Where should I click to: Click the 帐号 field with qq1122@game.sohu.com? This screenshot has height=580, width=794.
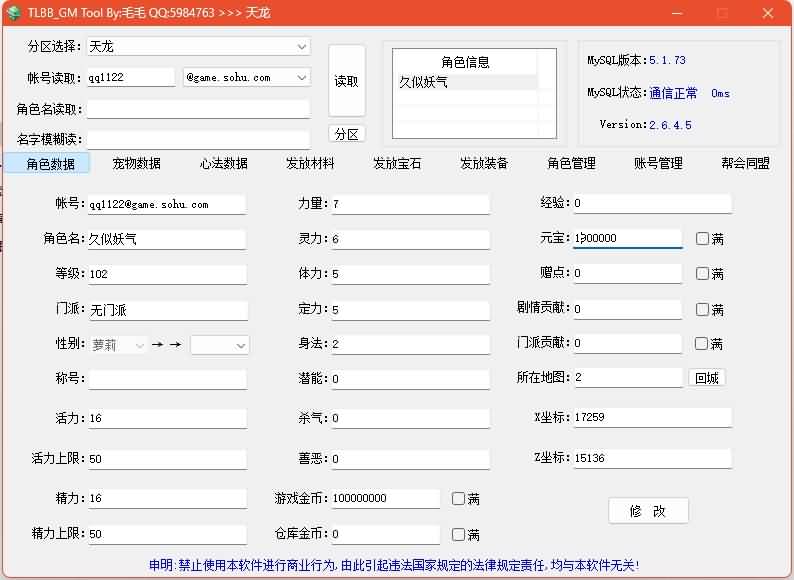pyautogui.click(x=167, y=205)
